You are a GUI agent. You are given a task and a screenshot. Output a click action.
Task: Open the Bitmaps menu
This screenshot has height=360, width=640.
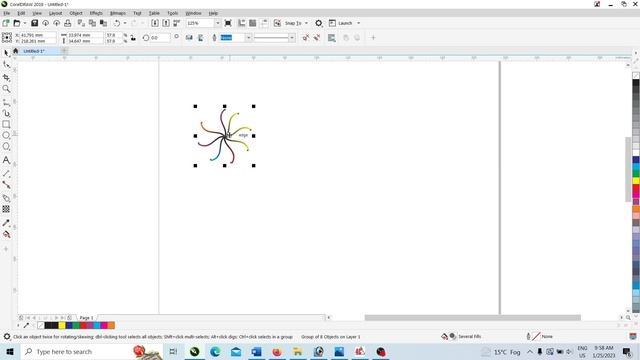(118, 13)
